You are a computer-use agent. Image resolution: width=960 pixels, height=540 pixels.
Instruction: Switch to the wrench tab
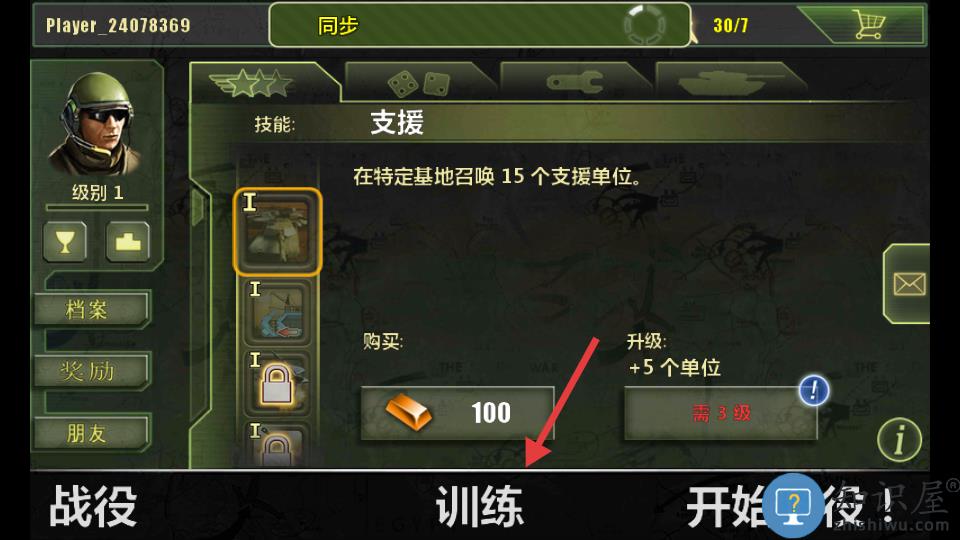[x=574, y=83]
